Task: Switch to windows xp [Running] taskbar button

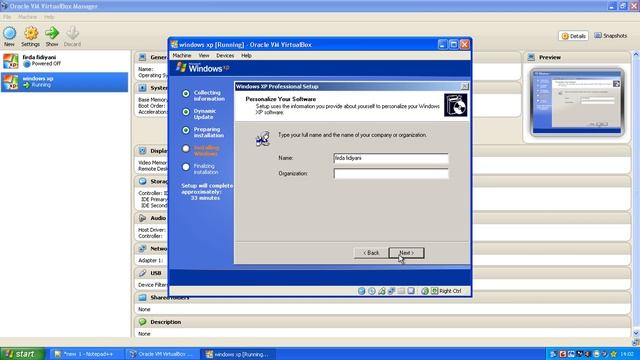Action: (x=238, y=354)
